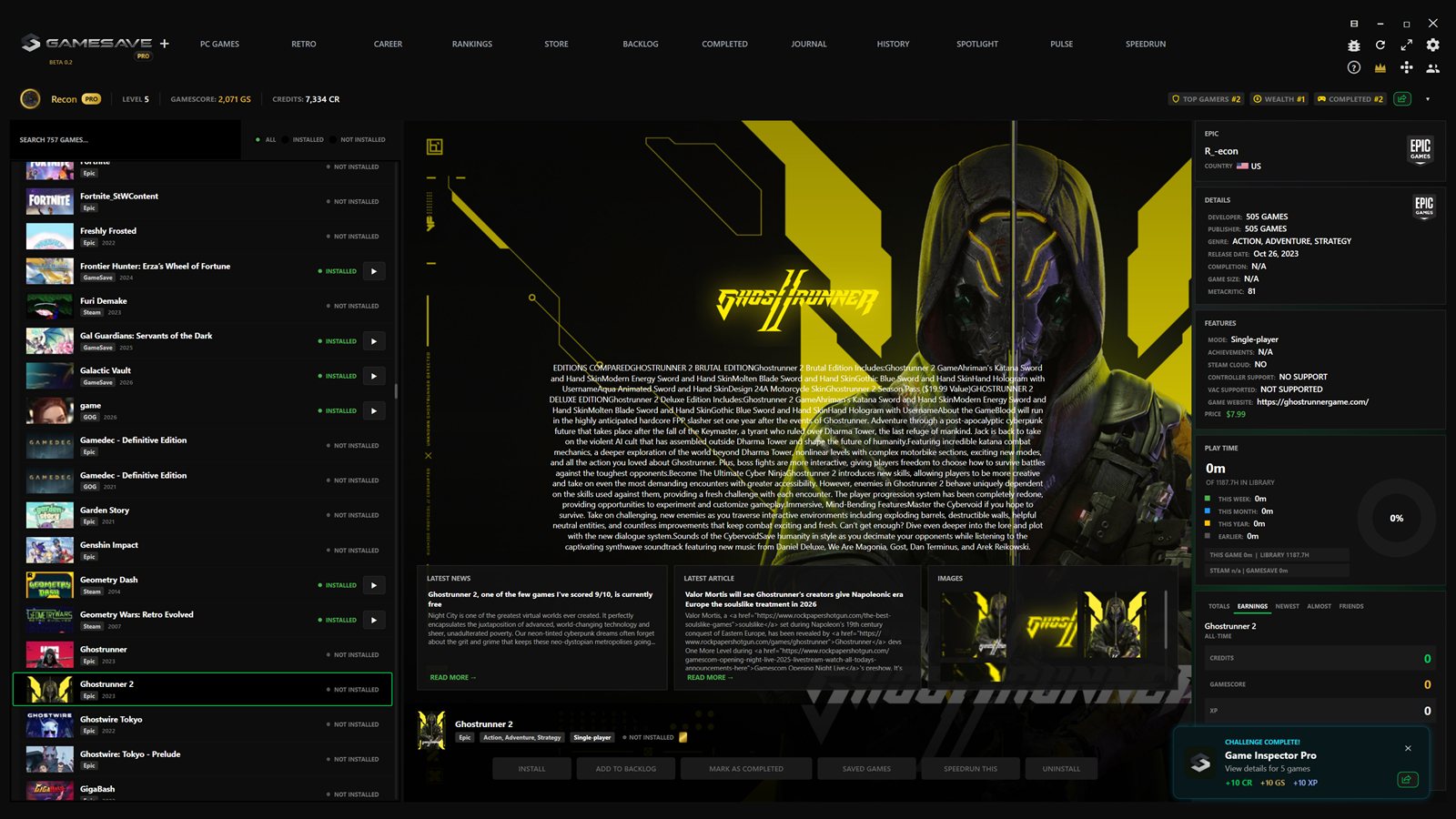Launch Geometry Dash with its play button
The width and height of the screenshot is (1456, 819).
point(374,585)
